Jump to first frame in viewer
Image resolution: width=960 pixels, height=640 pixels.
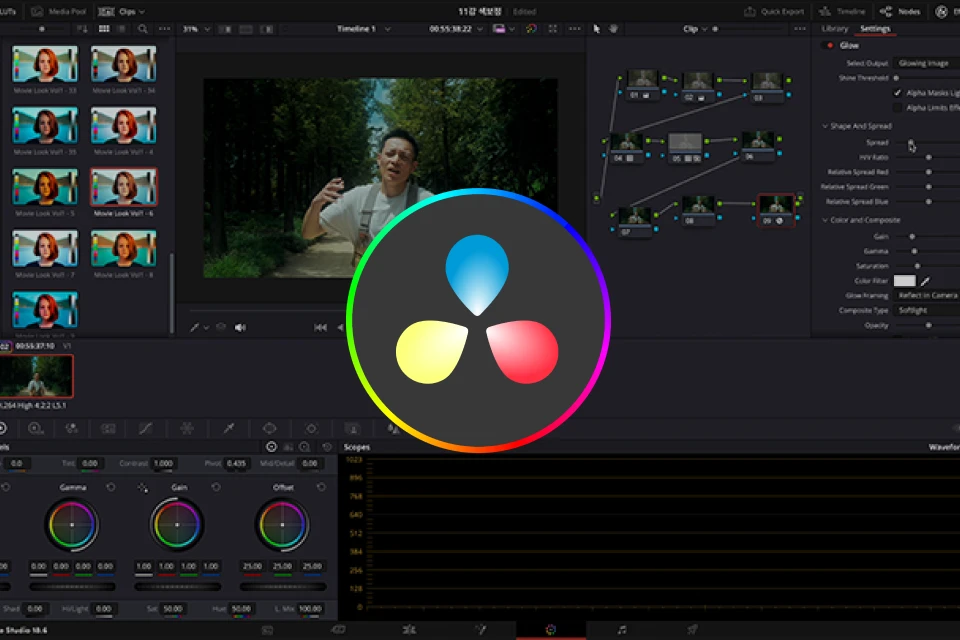point(320,328)
